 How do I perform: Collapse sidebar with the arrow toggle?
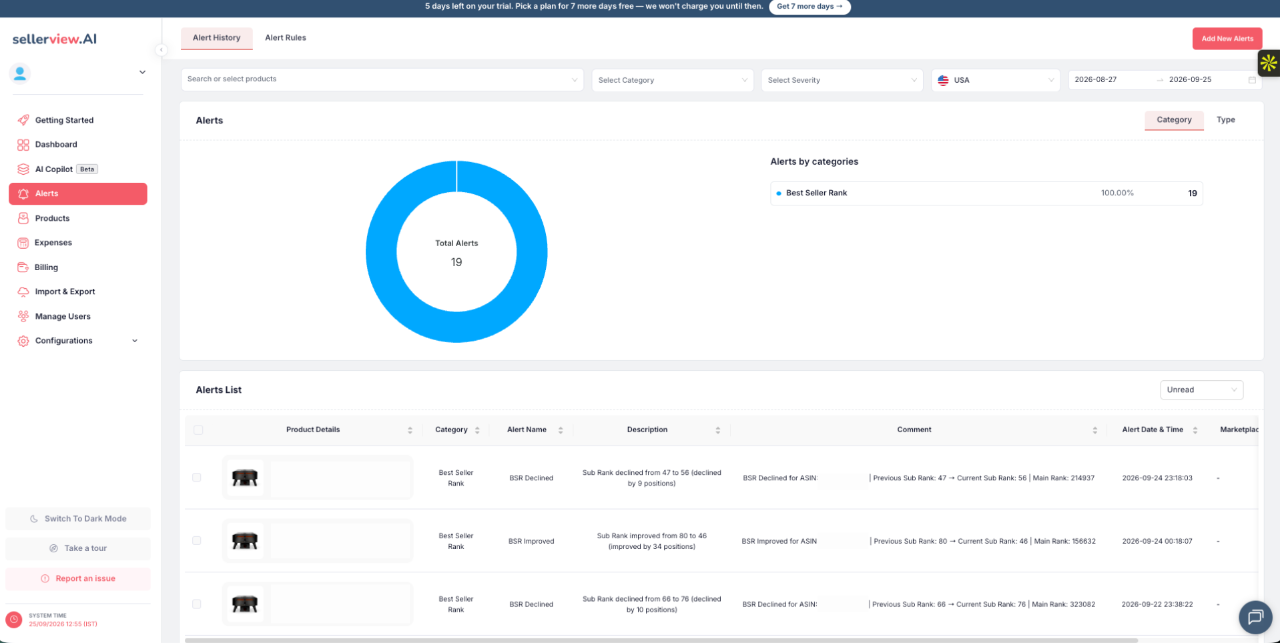pos(161,50)
